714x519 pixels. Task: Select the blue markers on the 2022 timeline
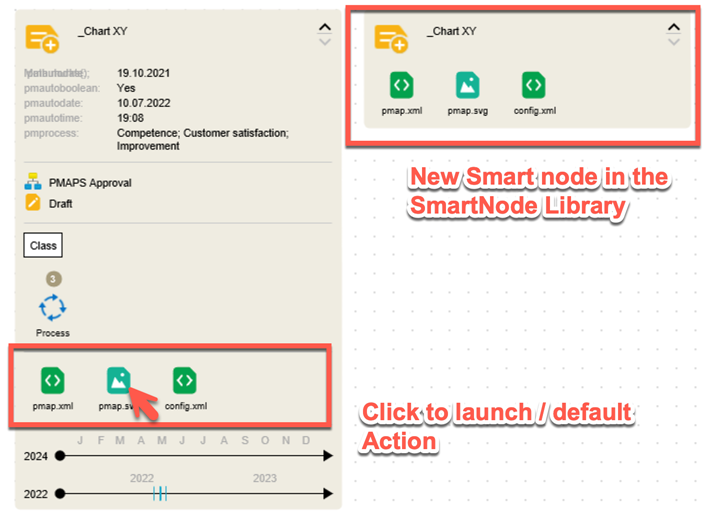tap(159, 493)
